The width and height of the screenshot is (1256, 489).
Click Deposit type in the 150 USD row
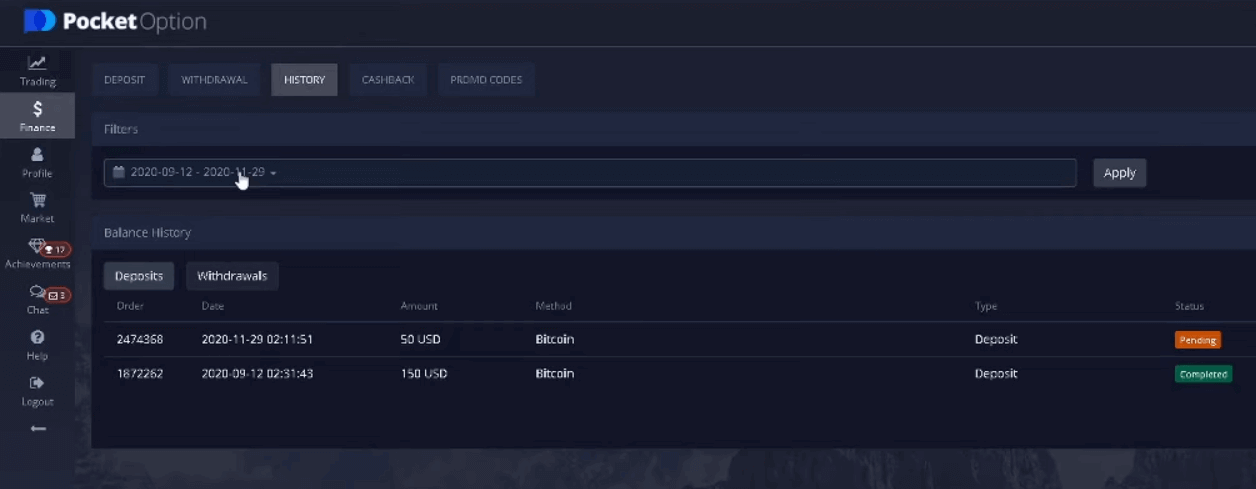pos(996,374)
